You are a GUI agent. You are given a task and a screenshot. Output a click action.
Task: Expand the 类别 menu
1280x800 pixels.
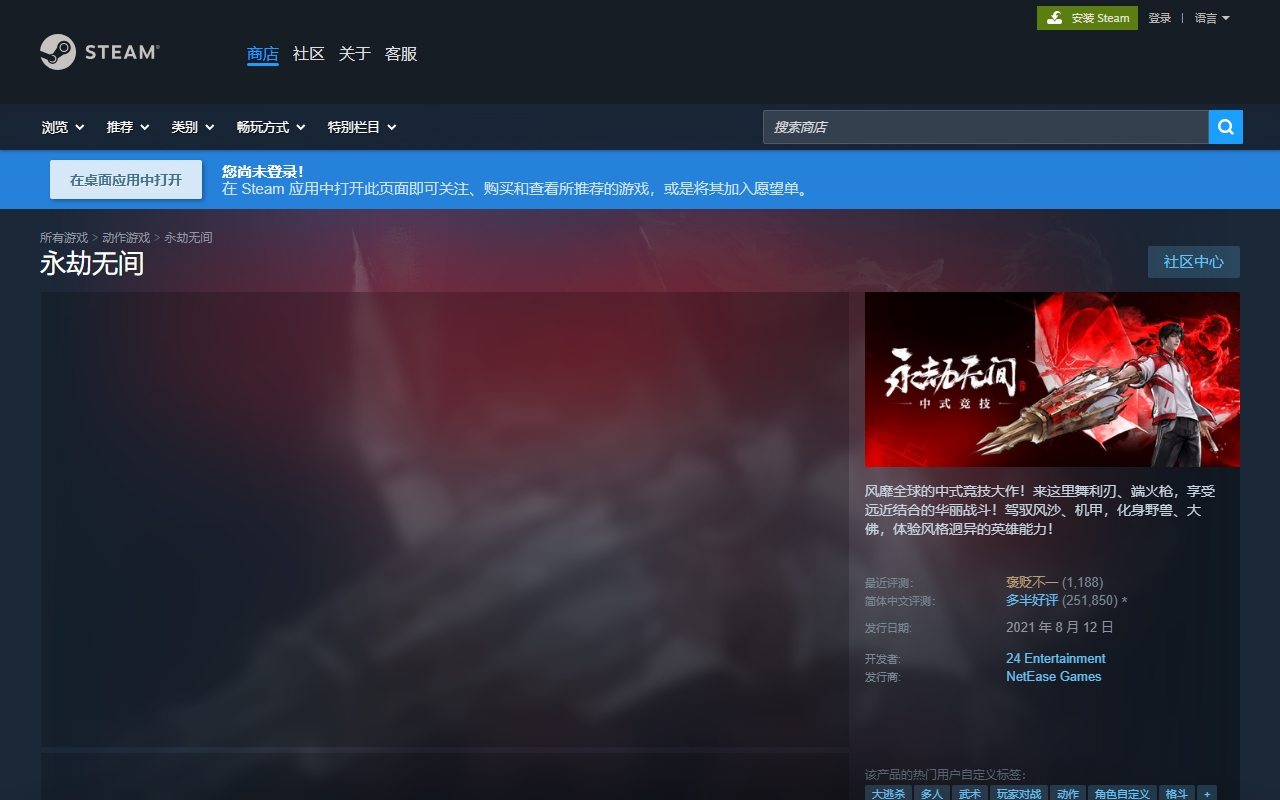click(193, 127)
